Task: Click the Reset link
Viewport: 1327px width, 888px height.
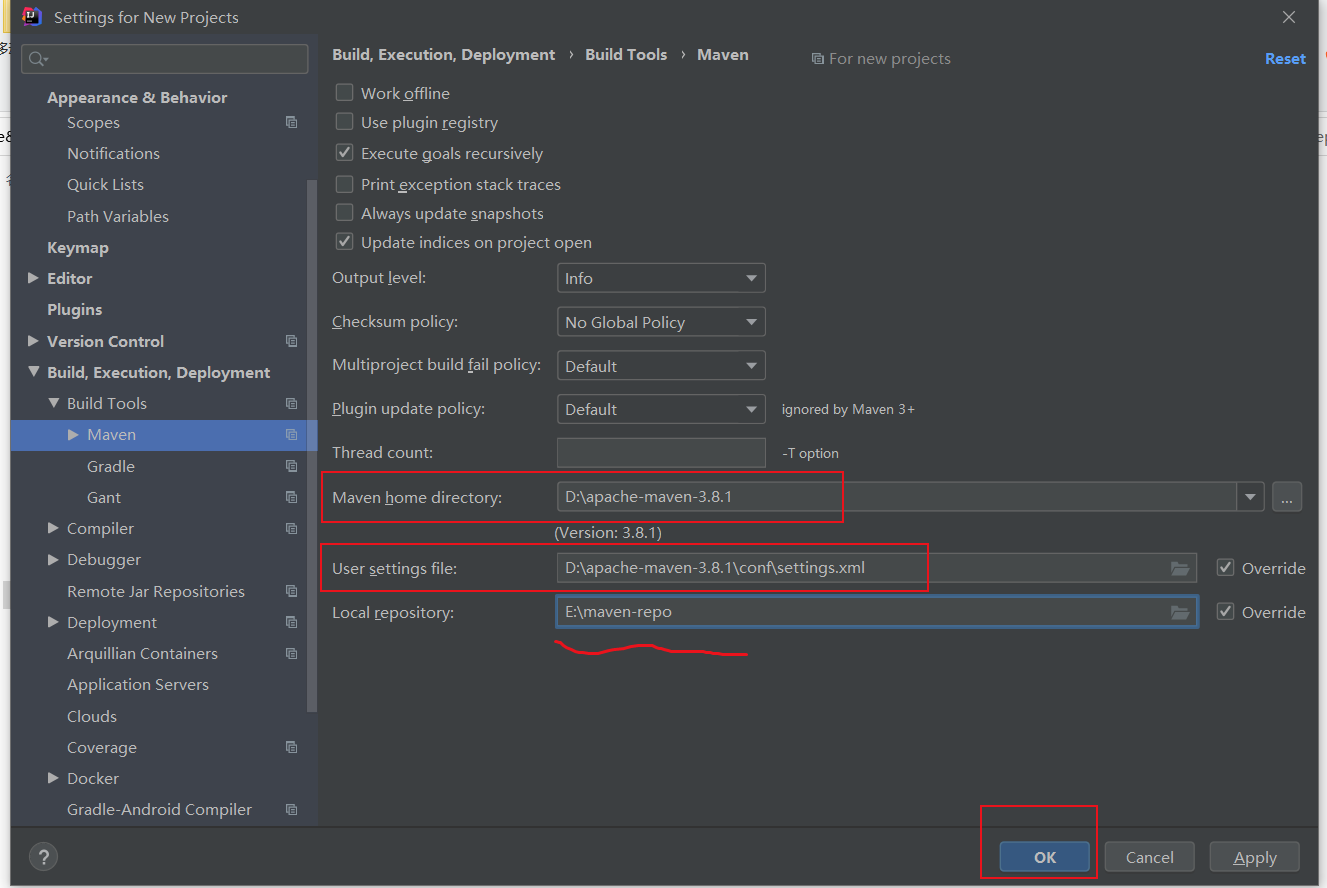Action: click(x=1285, y=59)
